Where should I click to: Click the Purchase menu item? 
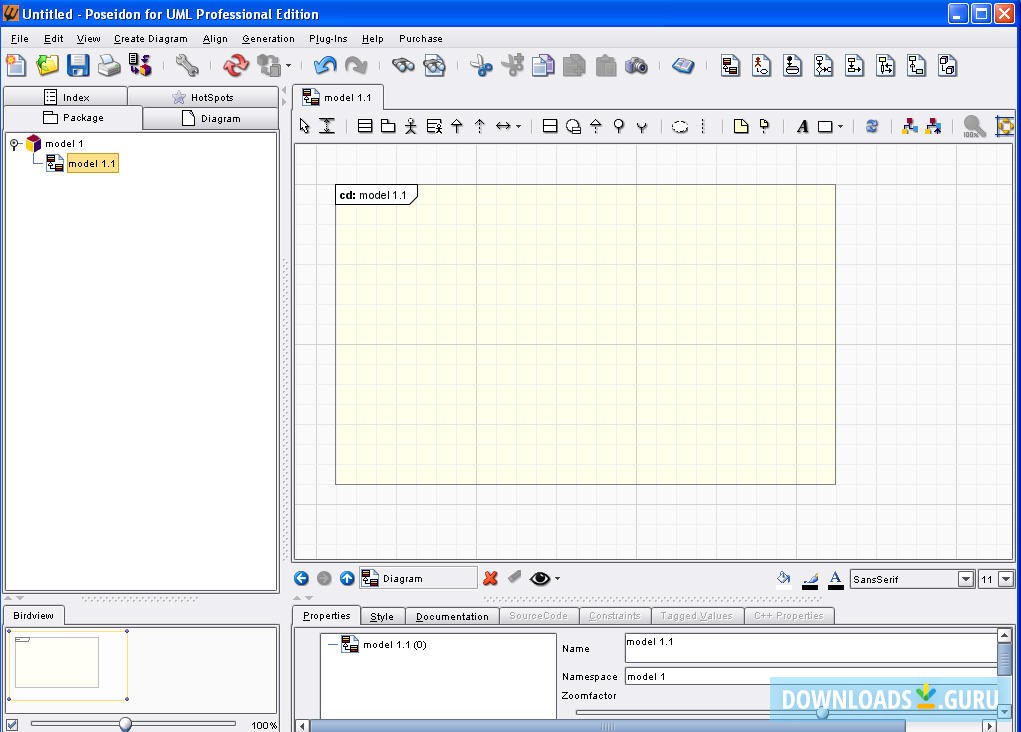coord(420,38)
